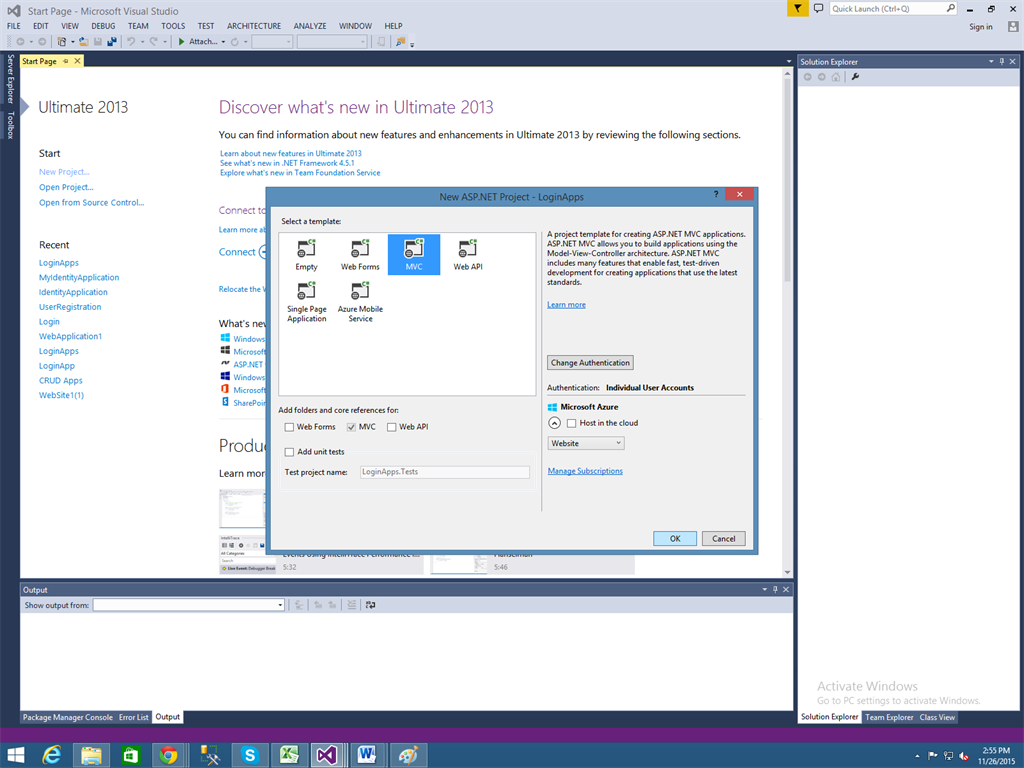This screenshot has height=768, width=1024.
Task: Switch to Package Manager Console tab
Action: click(x=68, y=717)
